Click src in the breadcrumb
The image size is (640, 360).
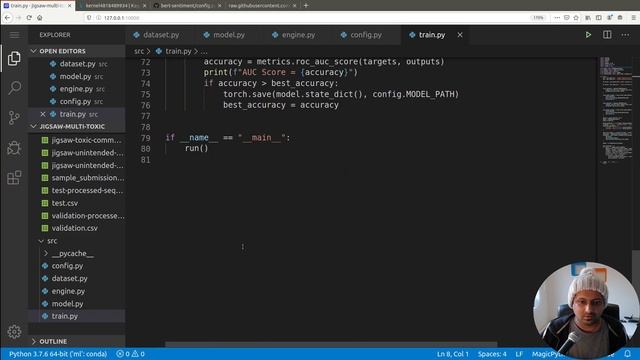pos(139,51)
